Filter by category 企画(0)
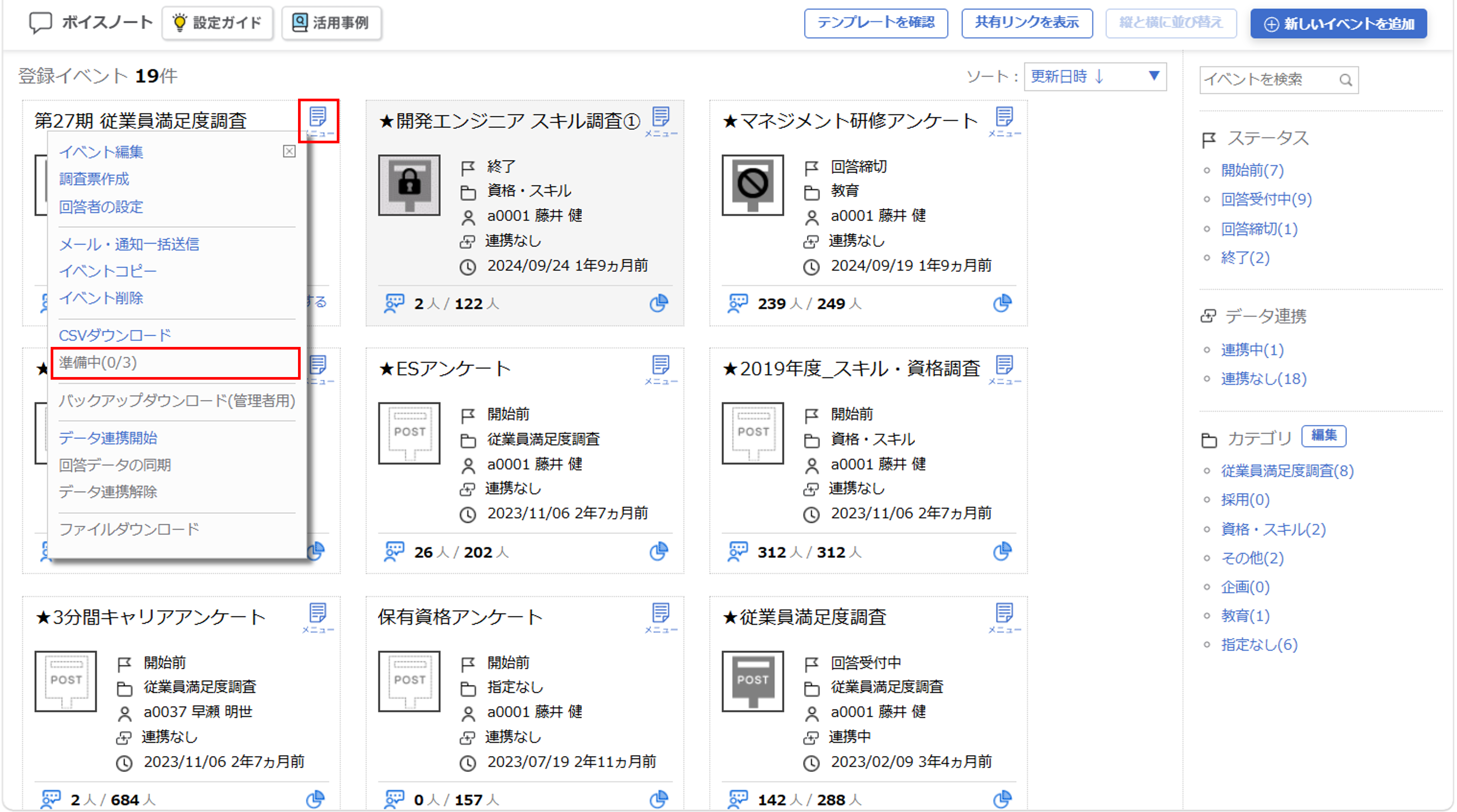 click(1245, 587)
